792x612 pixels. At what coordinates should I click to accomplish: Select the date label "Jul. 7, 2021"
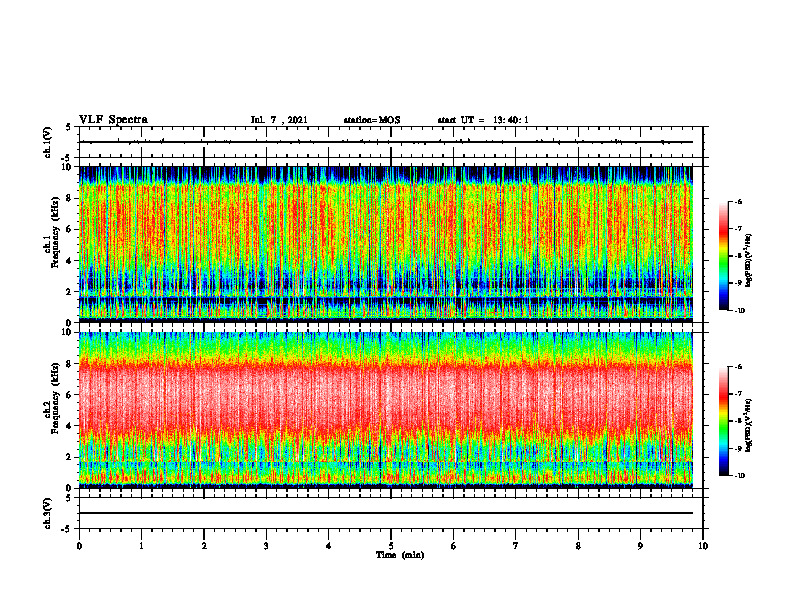(x=279, y=120)
